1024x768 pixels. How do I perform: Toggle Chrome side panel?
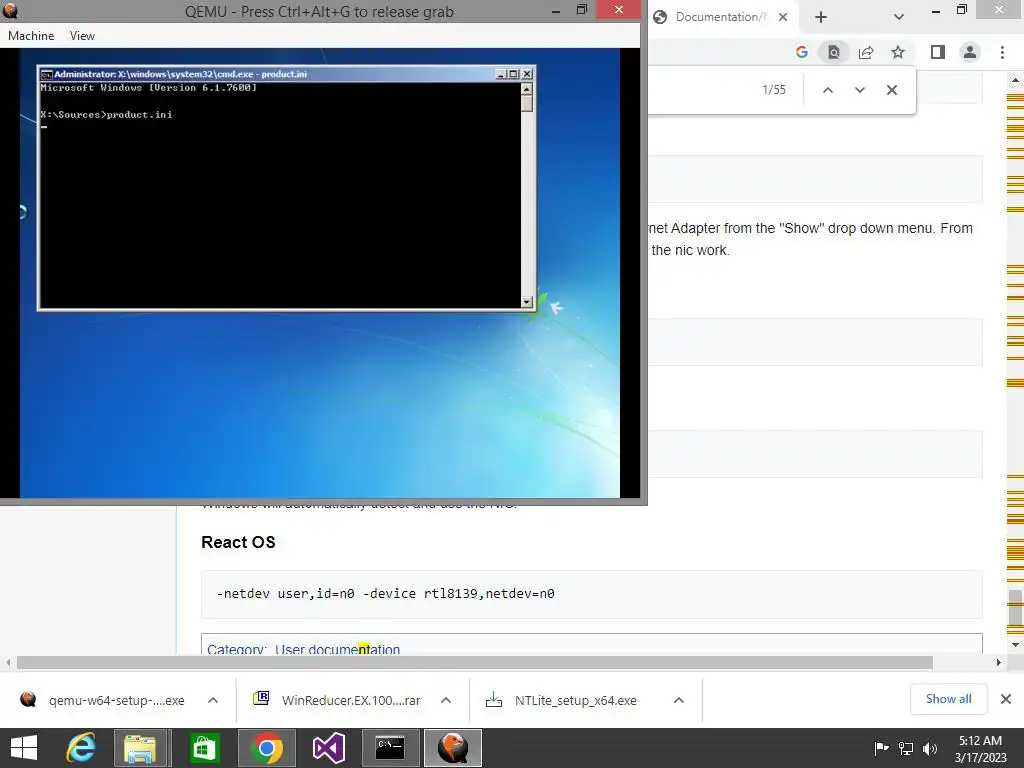coord(938,52)
